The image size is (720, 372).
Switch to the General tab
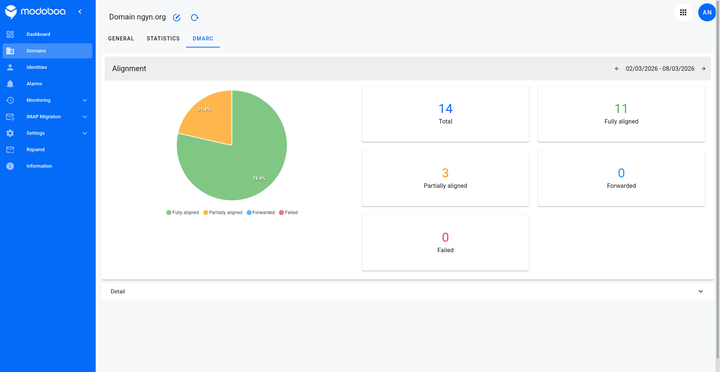tap(121, 39)
